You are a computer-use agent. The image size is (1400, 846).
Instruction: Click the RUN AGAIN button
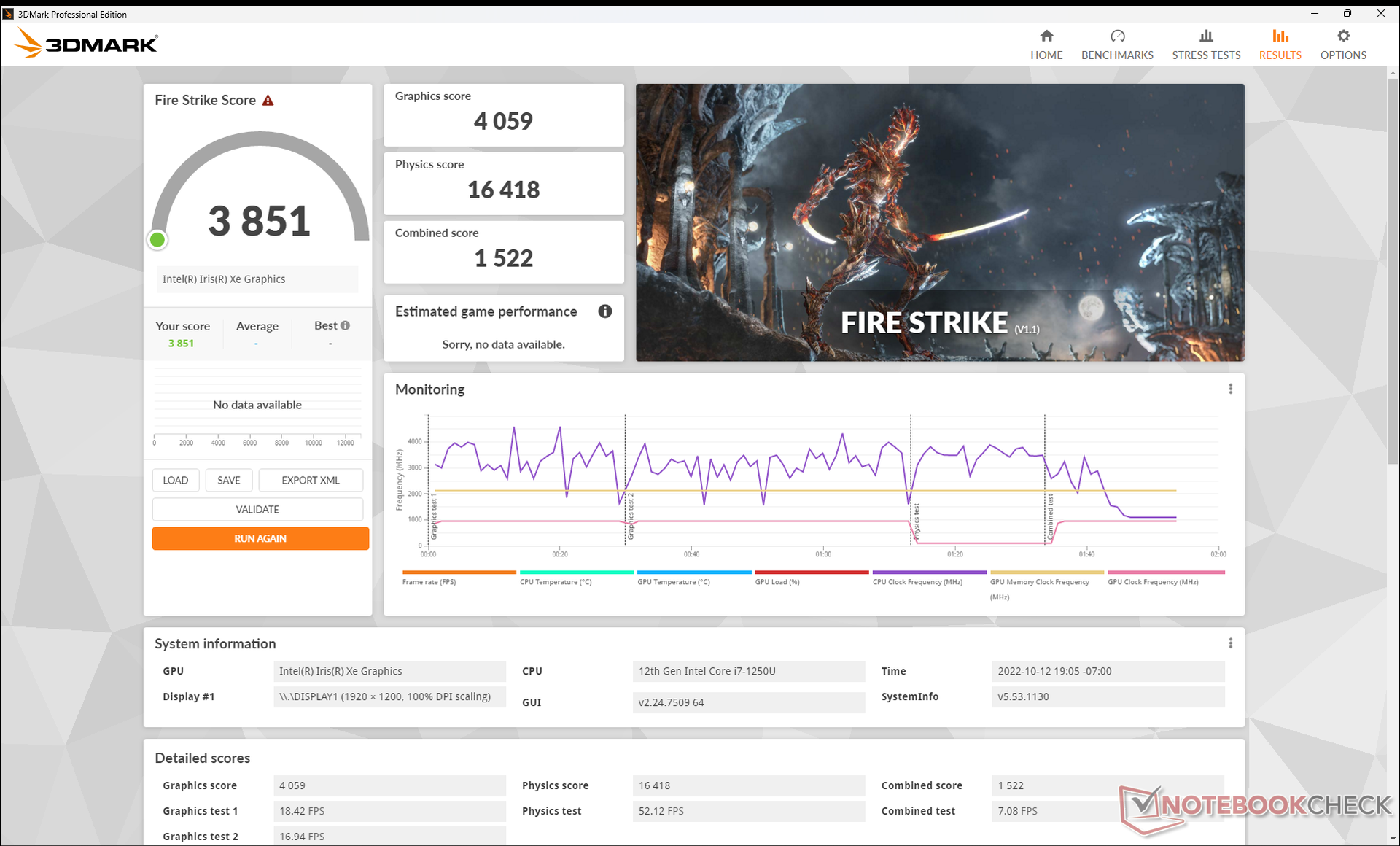tap(260, 538)
